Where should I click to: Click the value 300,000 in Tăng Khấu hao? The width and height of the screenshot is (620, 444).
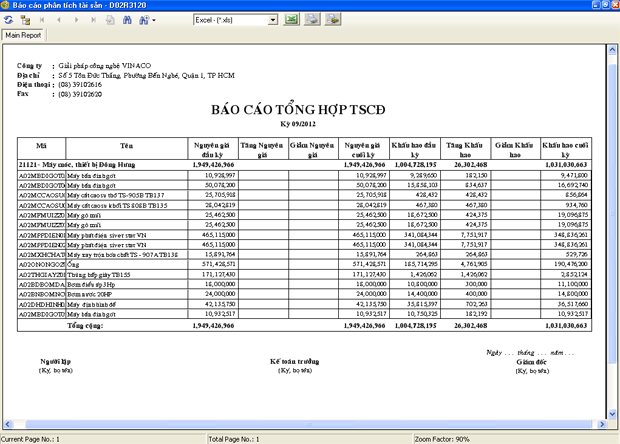(x=476, y=284)
